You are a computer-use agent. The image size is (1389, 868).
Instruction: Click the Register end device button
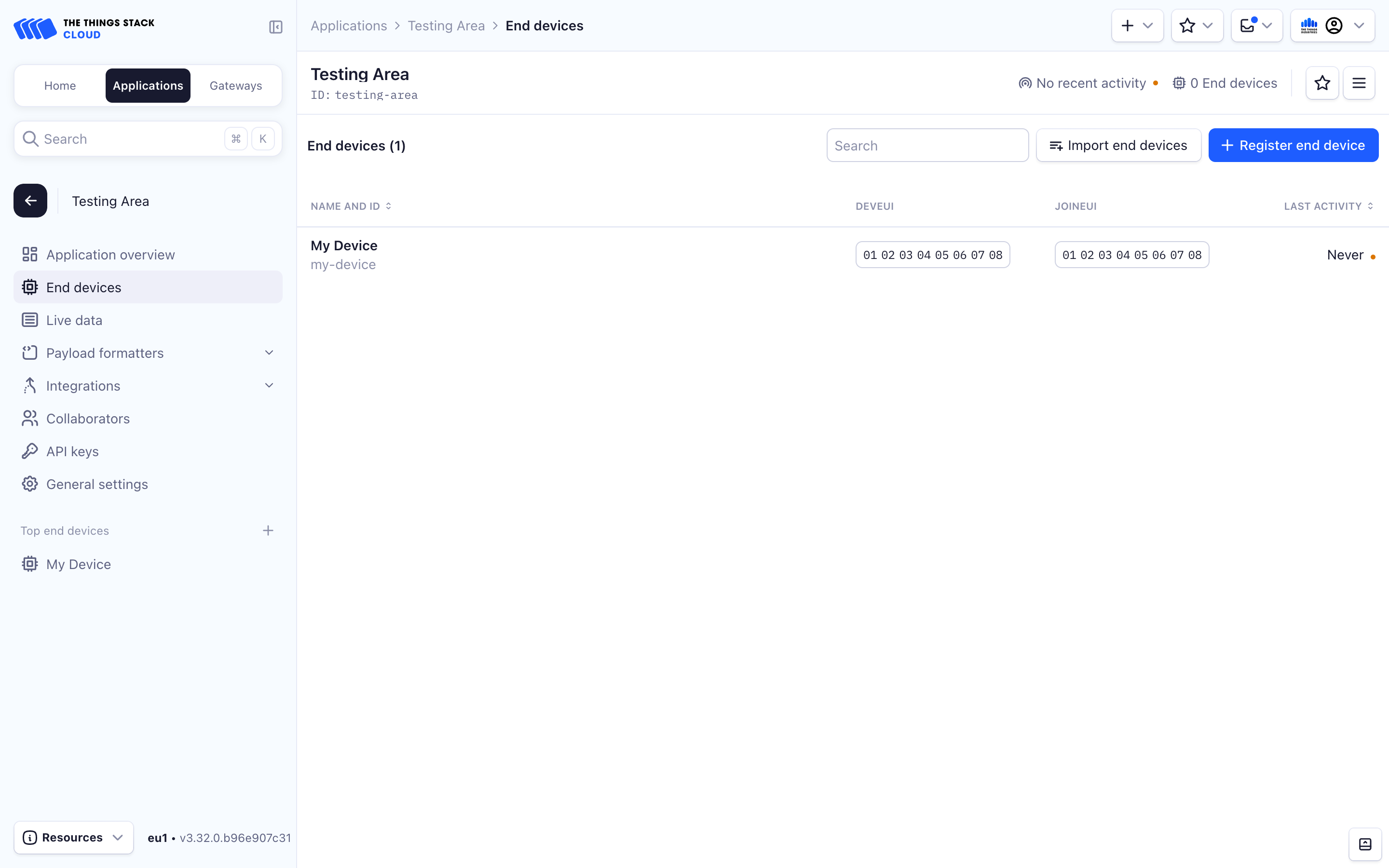[1293, 145]
